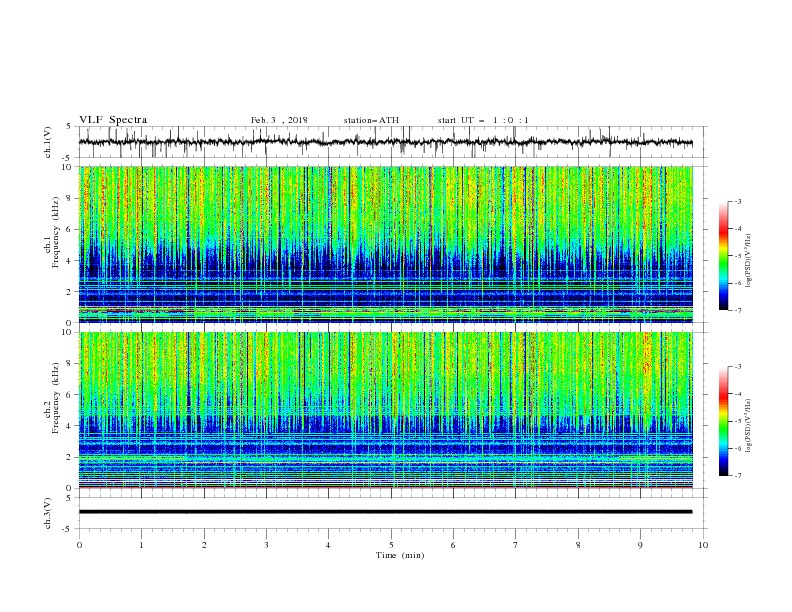Screen dimensions: 792x612
Task: Click the time axis tick label "4"
Action: tap(328, 545)
